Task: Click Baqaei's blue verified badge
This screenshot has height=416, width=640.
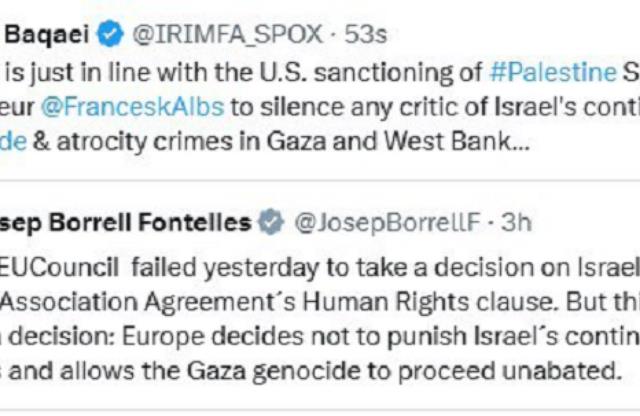Action: [x=110, y=33]
